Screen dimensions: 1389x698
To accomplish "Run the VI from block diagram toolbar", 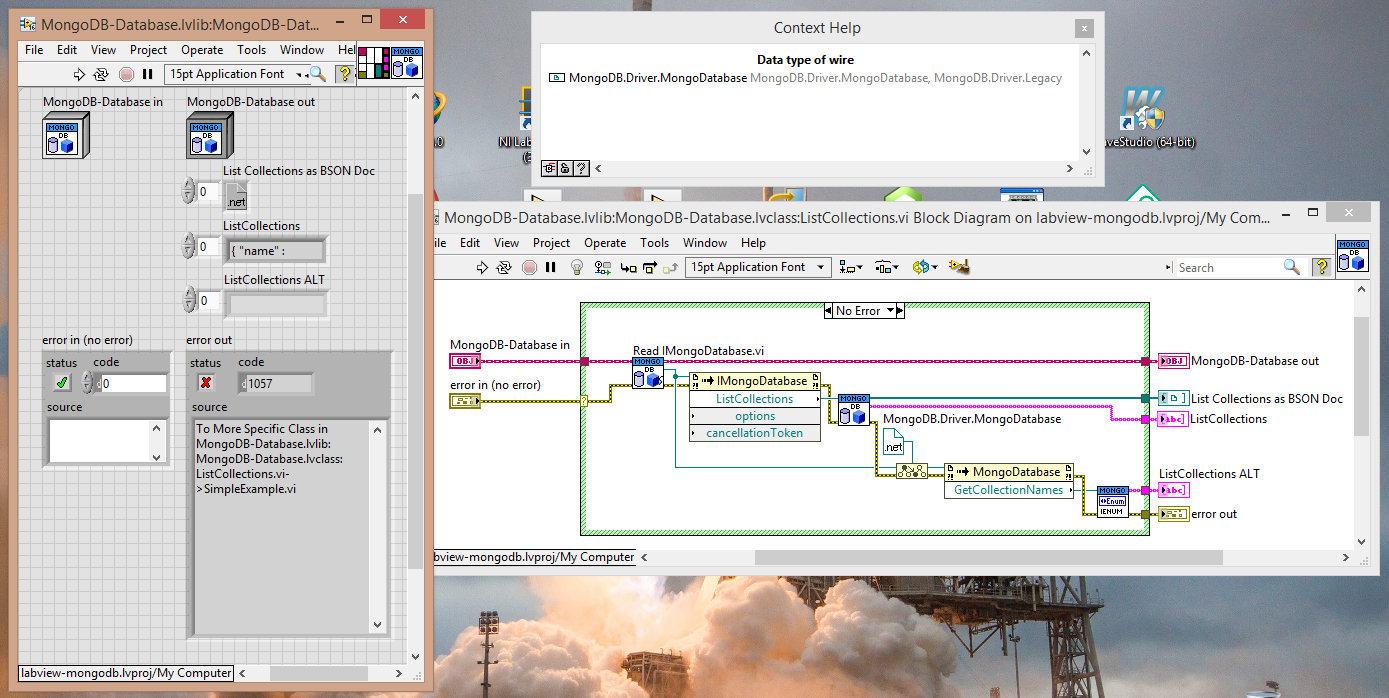I will (x=482, y=267).
